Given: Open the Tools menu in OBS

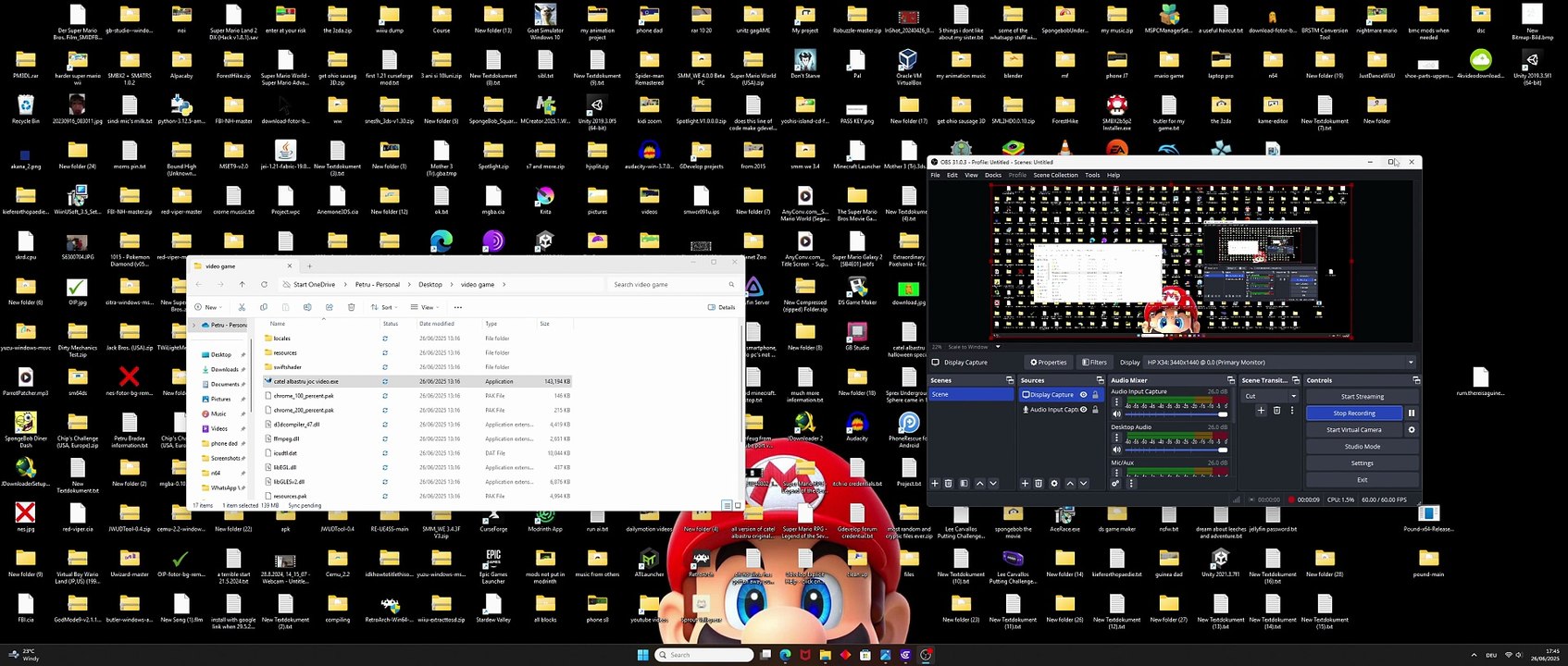Looking at the screenshot, I should point(1092,175).
